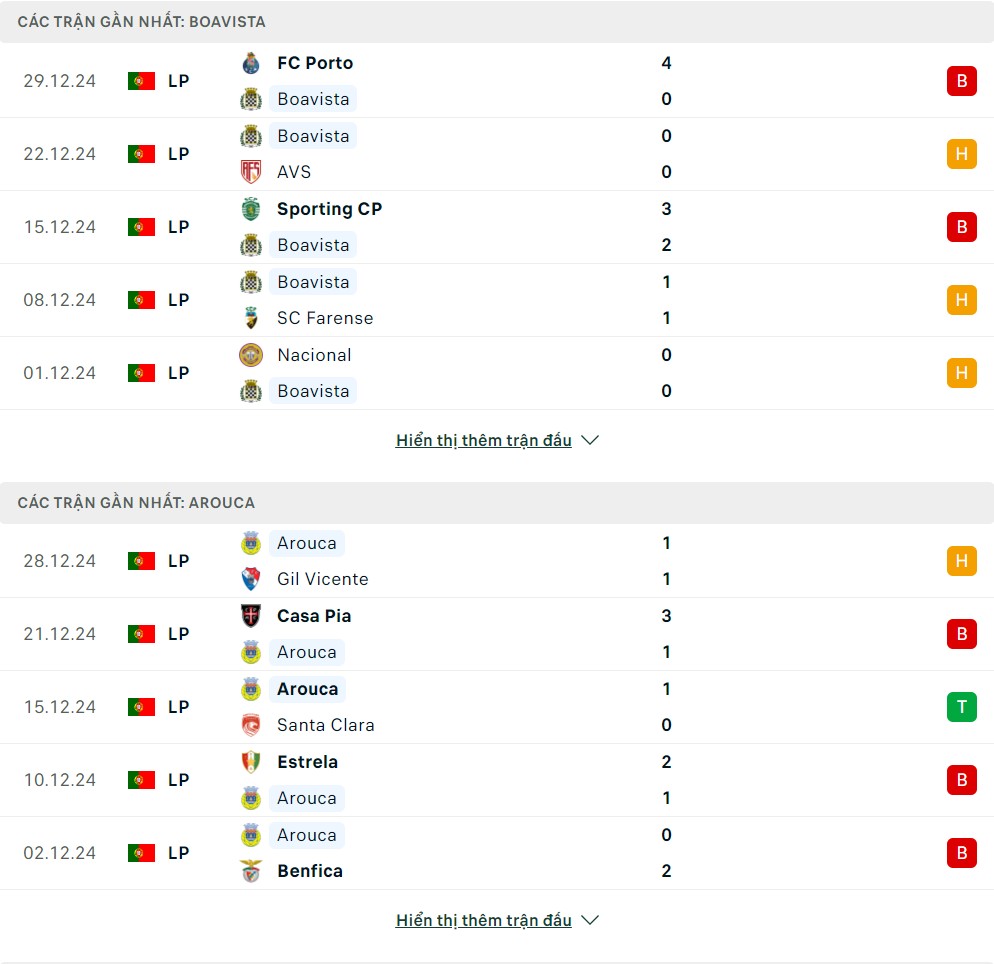Expand more Boavista matches chevron

pyautogui.click(x=590, y=440)
